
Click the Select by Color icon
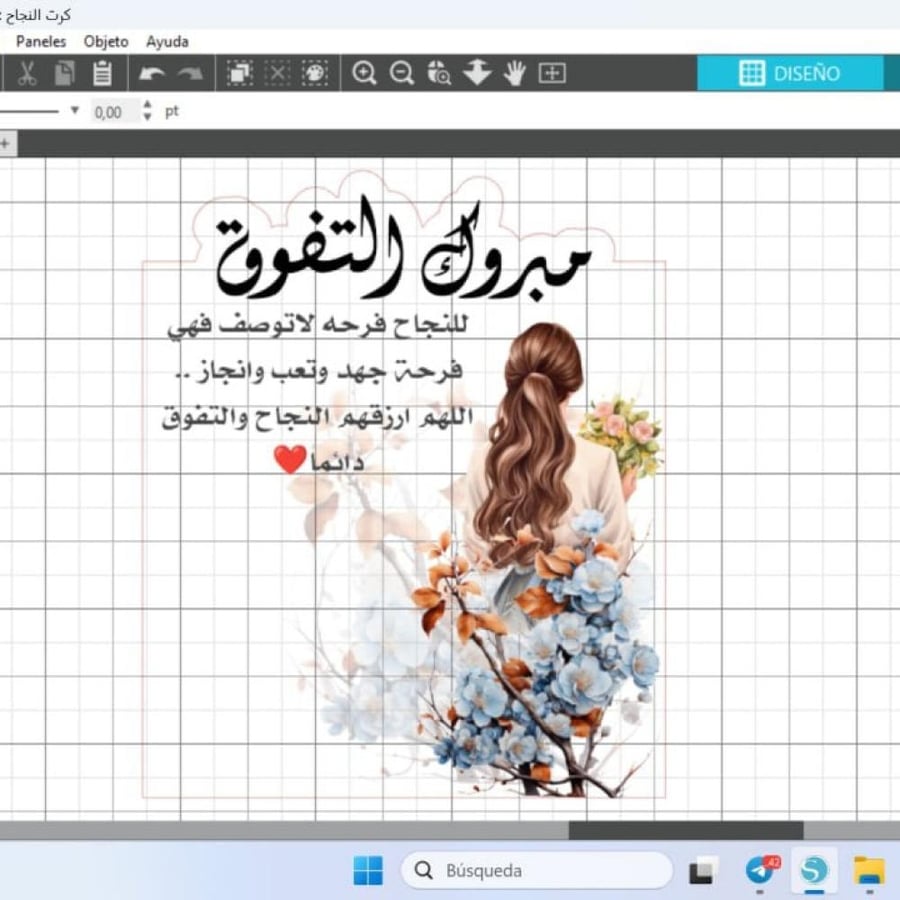(x=315, y=73)
